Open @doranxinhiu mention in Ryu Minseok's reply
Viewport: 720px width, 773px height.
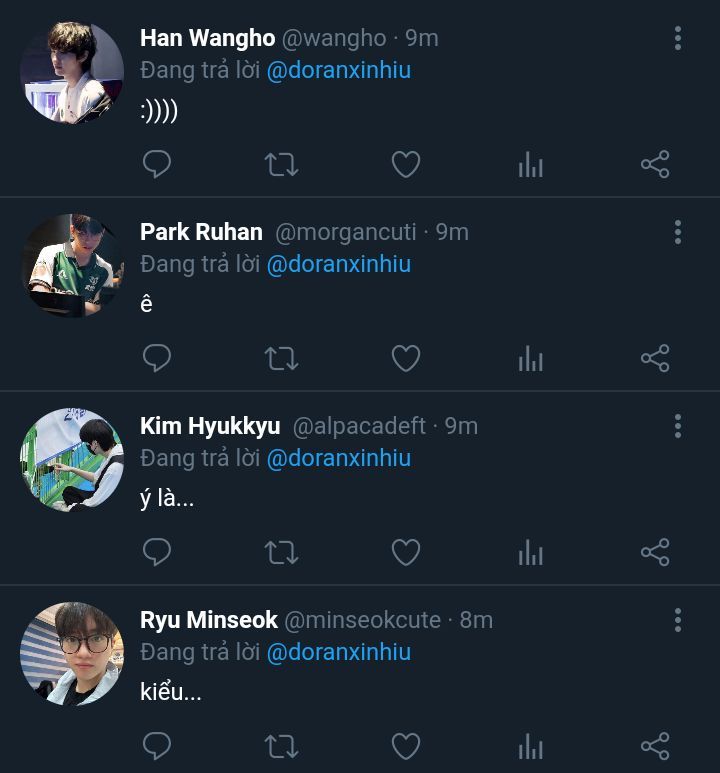click(339, 652)
